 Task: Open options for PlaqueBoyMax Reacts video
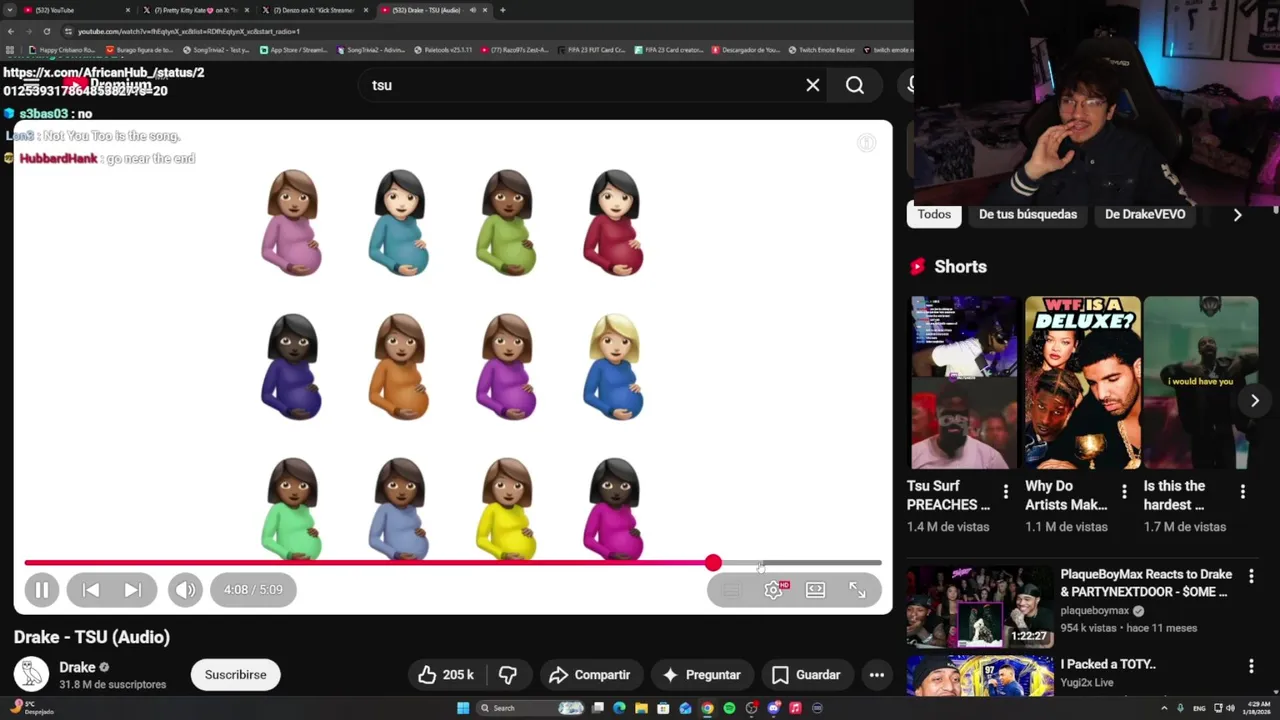click(1251, 576)
